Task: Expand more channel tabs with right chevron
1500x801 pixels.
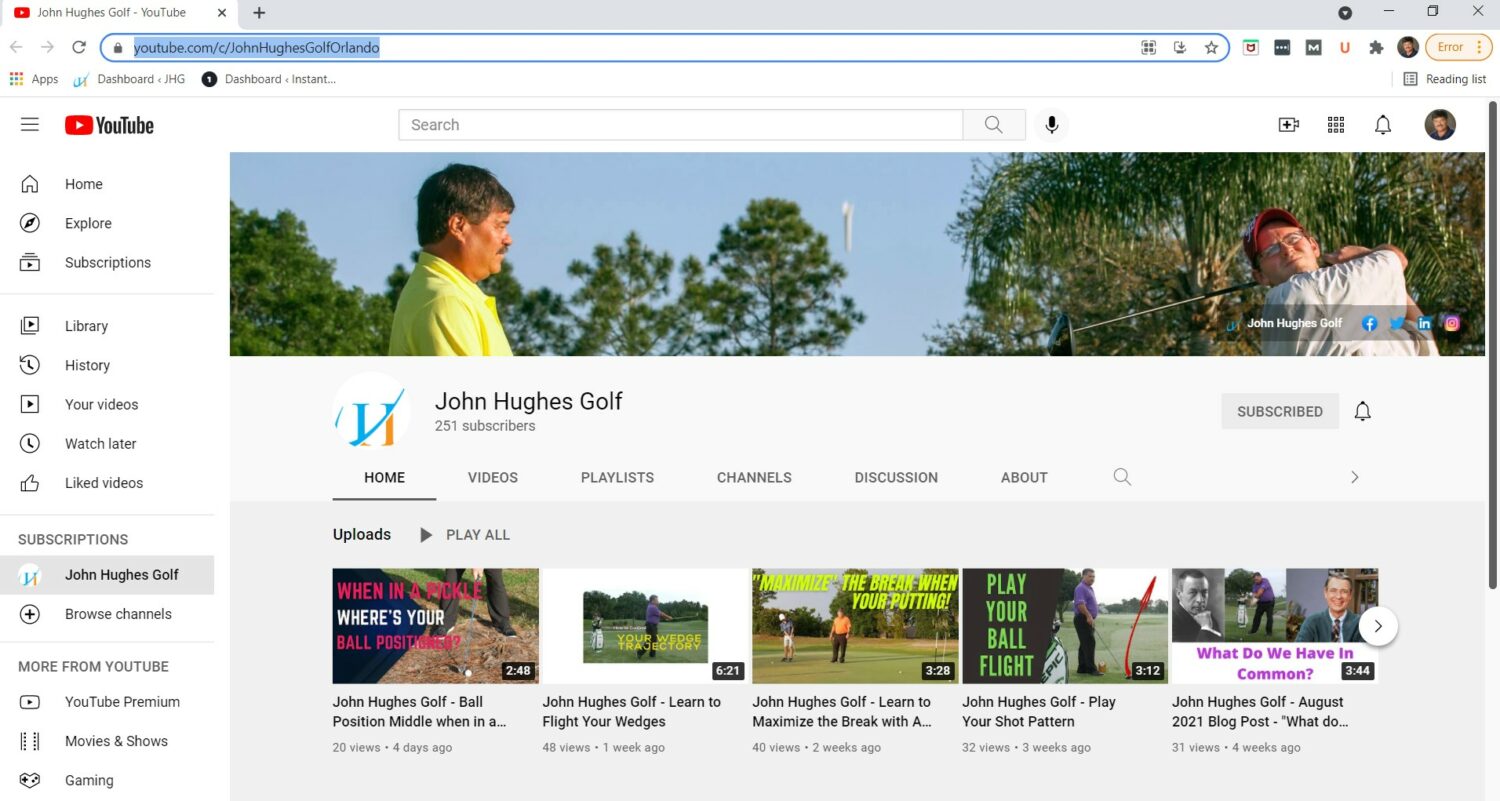Action: coord(1355,477)
